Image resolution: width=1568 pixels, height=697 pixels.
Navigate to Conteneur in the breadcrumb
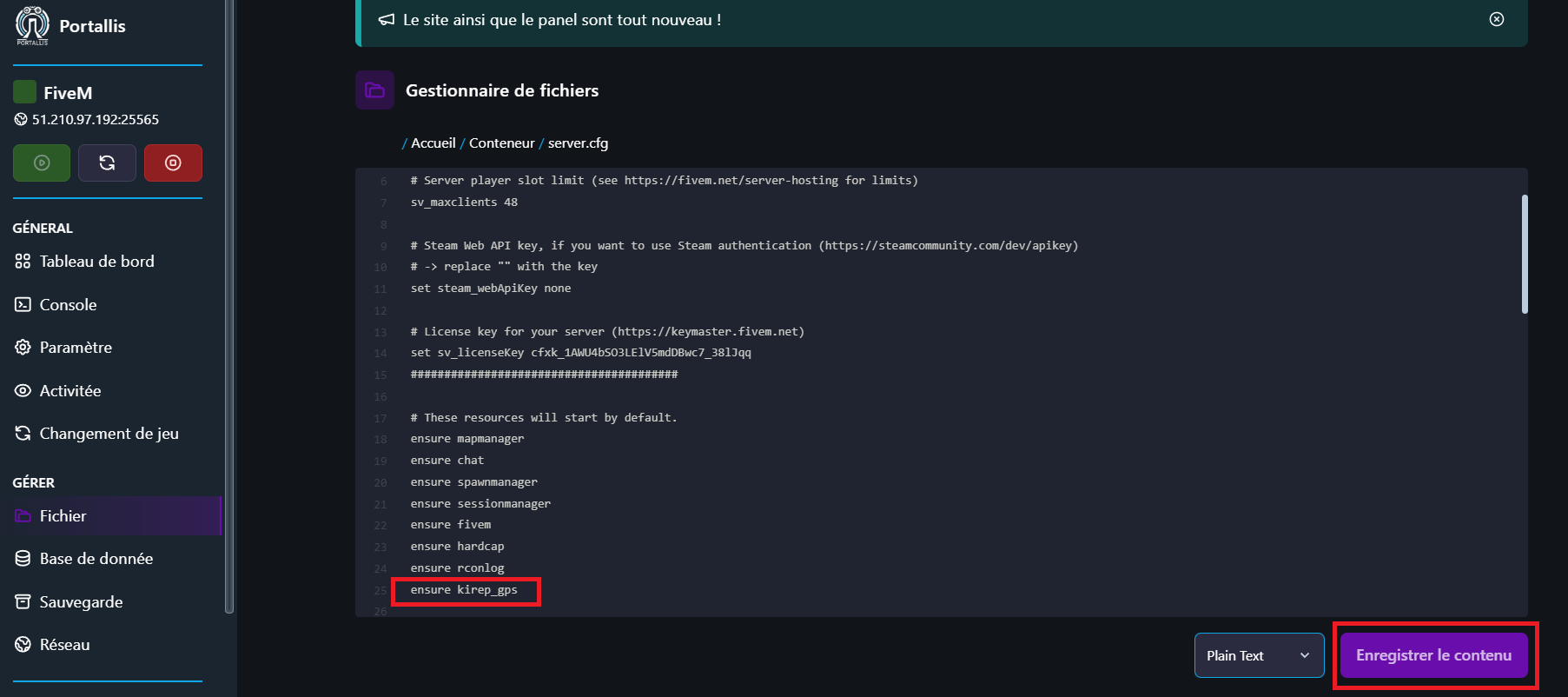click(502, 143)
